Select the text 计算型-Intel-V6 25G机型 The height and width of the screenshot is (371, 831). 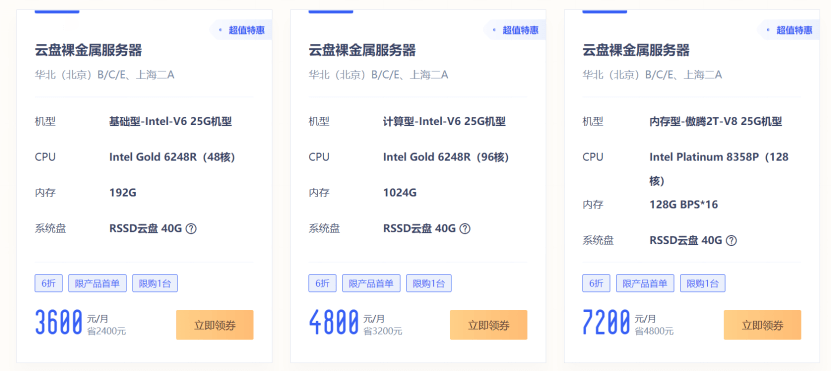coord(445,122)
